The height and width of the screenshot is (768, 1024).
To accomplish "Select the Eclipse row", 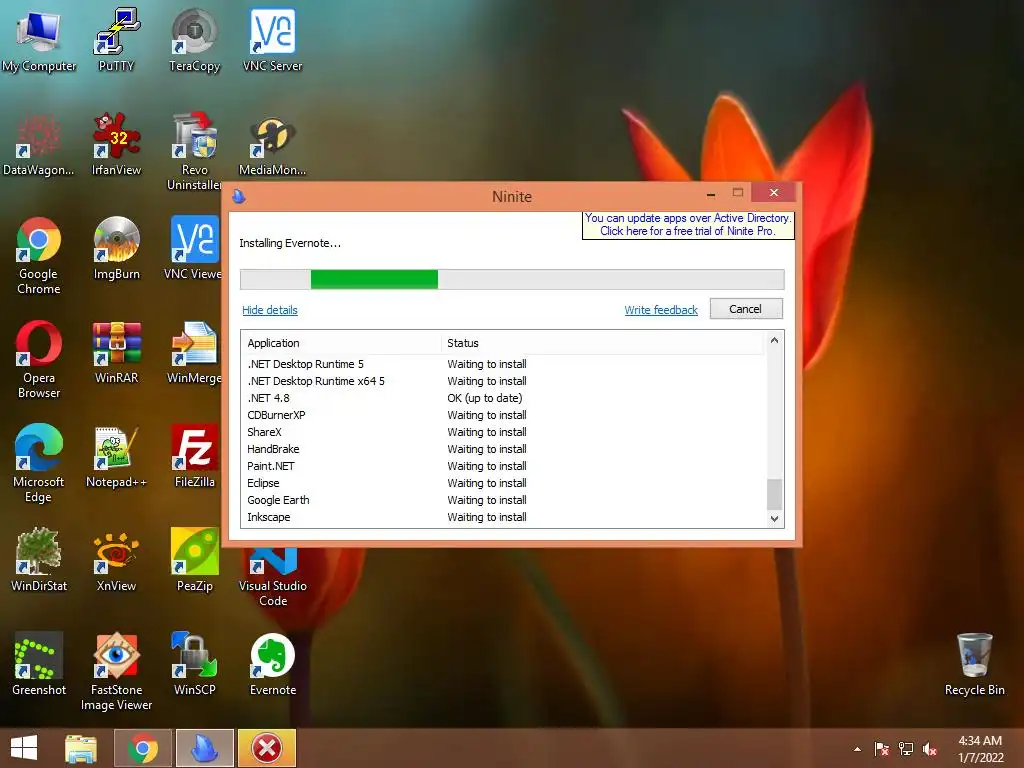I will click(x=503, y=483).
